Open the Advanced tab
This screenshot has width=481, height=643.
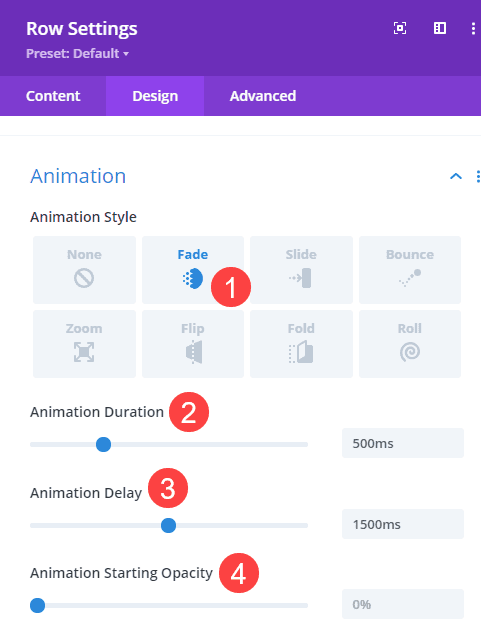click(263, 96)
